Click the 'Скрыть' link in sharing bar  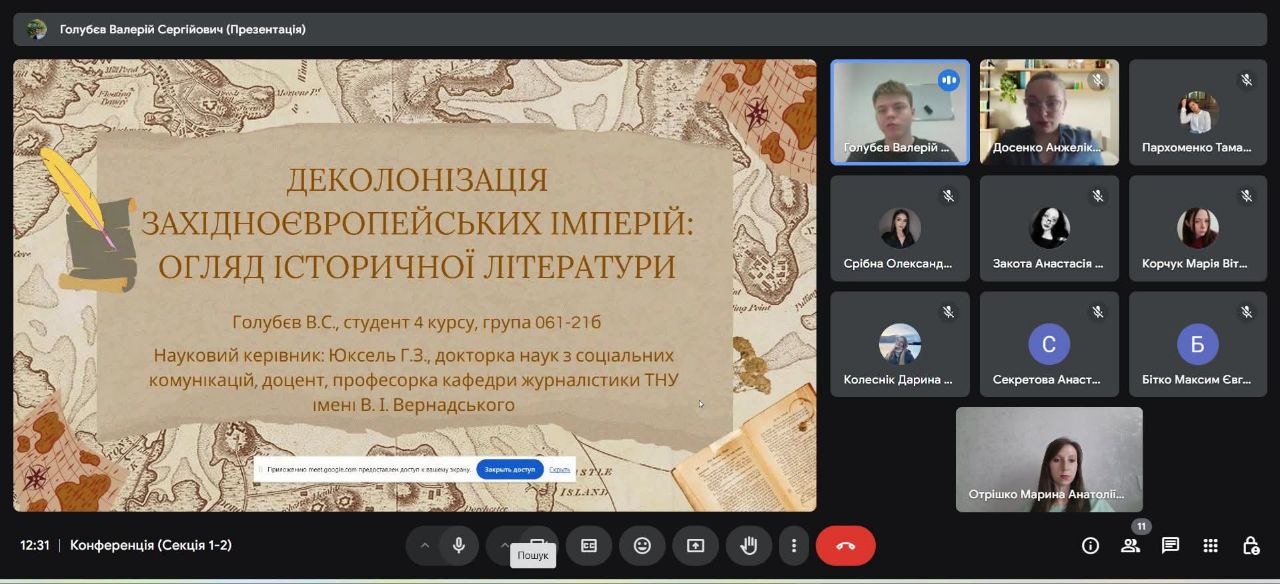pyautogui.click(x=560, y=469)
